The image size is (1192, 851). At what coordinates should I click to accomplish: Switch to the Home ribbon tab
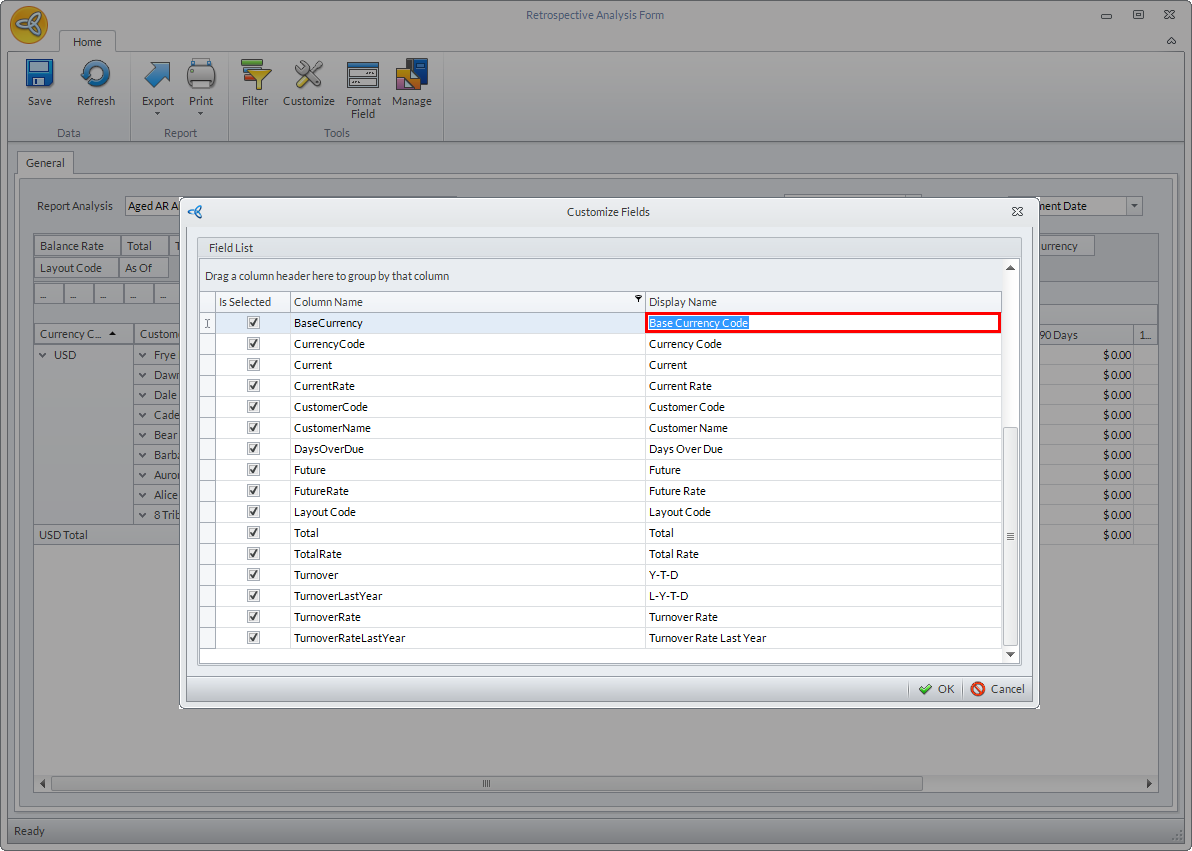[87, 42]
